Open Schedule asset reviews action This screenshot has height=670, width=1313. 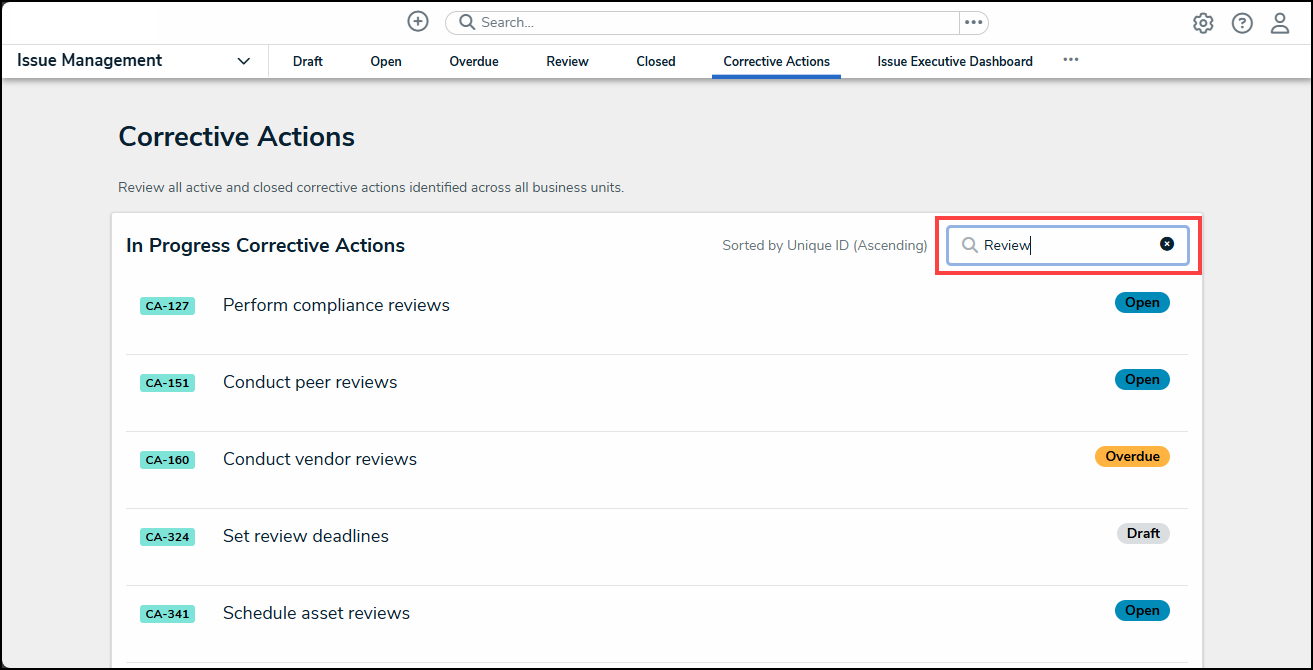pyautogui.click(x=316, y=613)
